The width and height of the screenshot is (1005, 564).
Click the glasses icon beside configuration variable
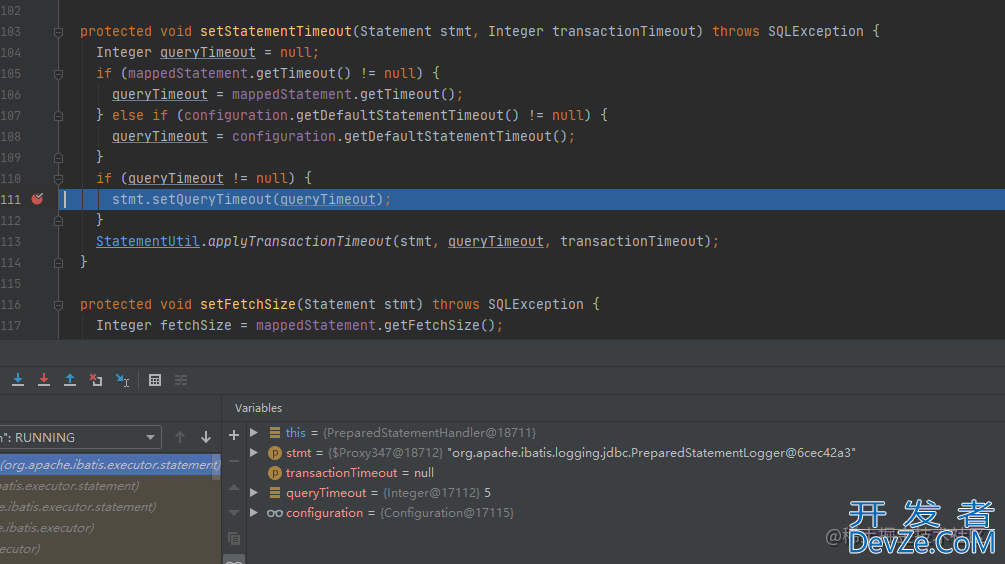coord(274,513)
